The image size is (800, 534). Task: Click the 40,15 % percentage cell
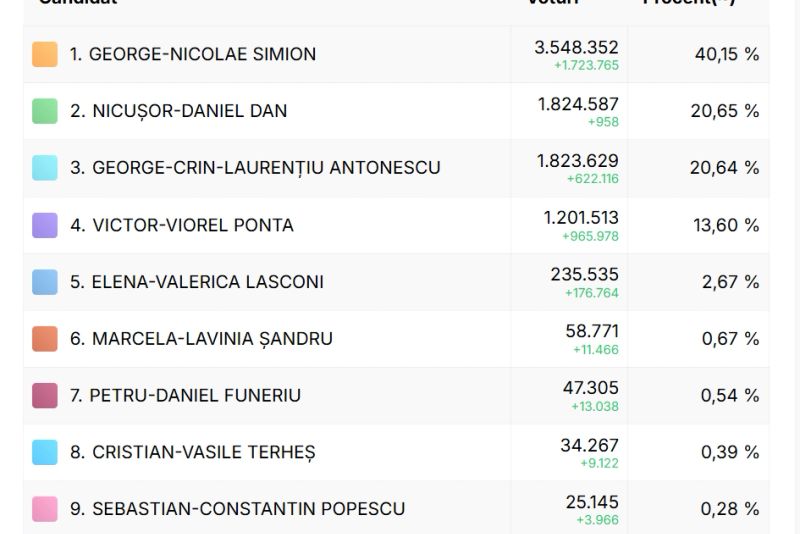coord(726,54)
